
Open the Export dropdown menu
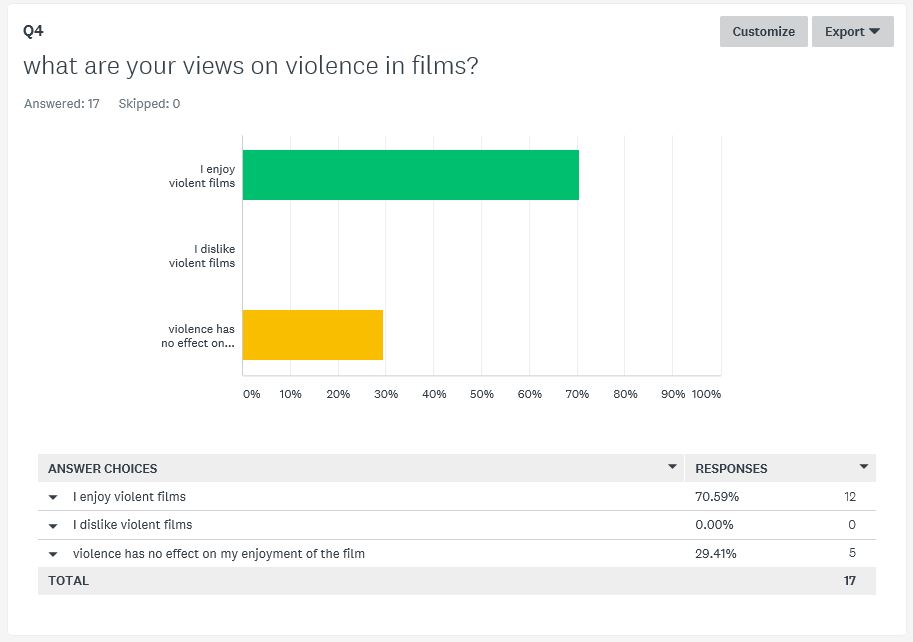click(x=852, y=31)
